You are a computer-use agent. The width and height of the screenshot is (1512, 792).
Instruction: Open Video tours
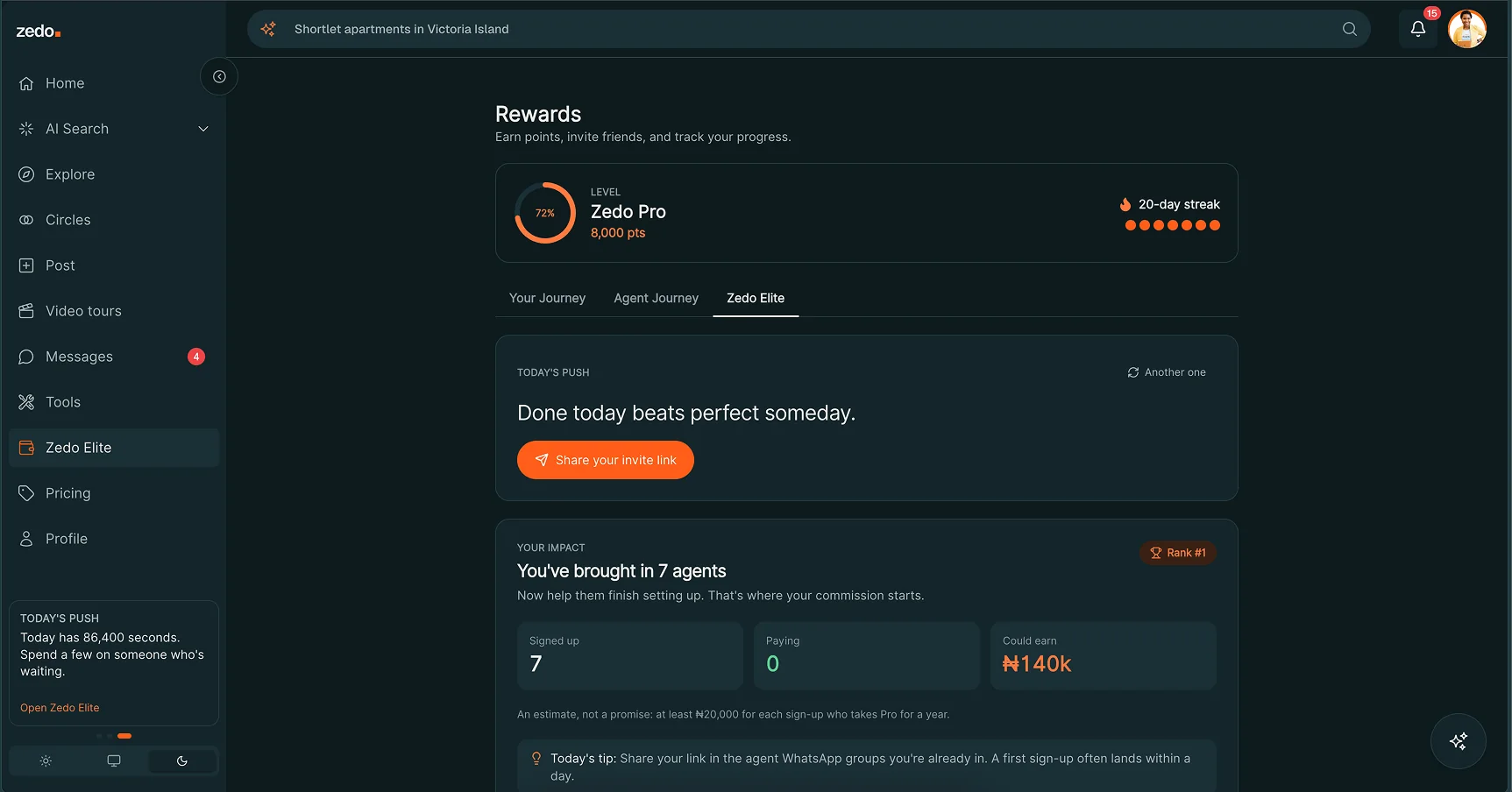tap(114, 311)
